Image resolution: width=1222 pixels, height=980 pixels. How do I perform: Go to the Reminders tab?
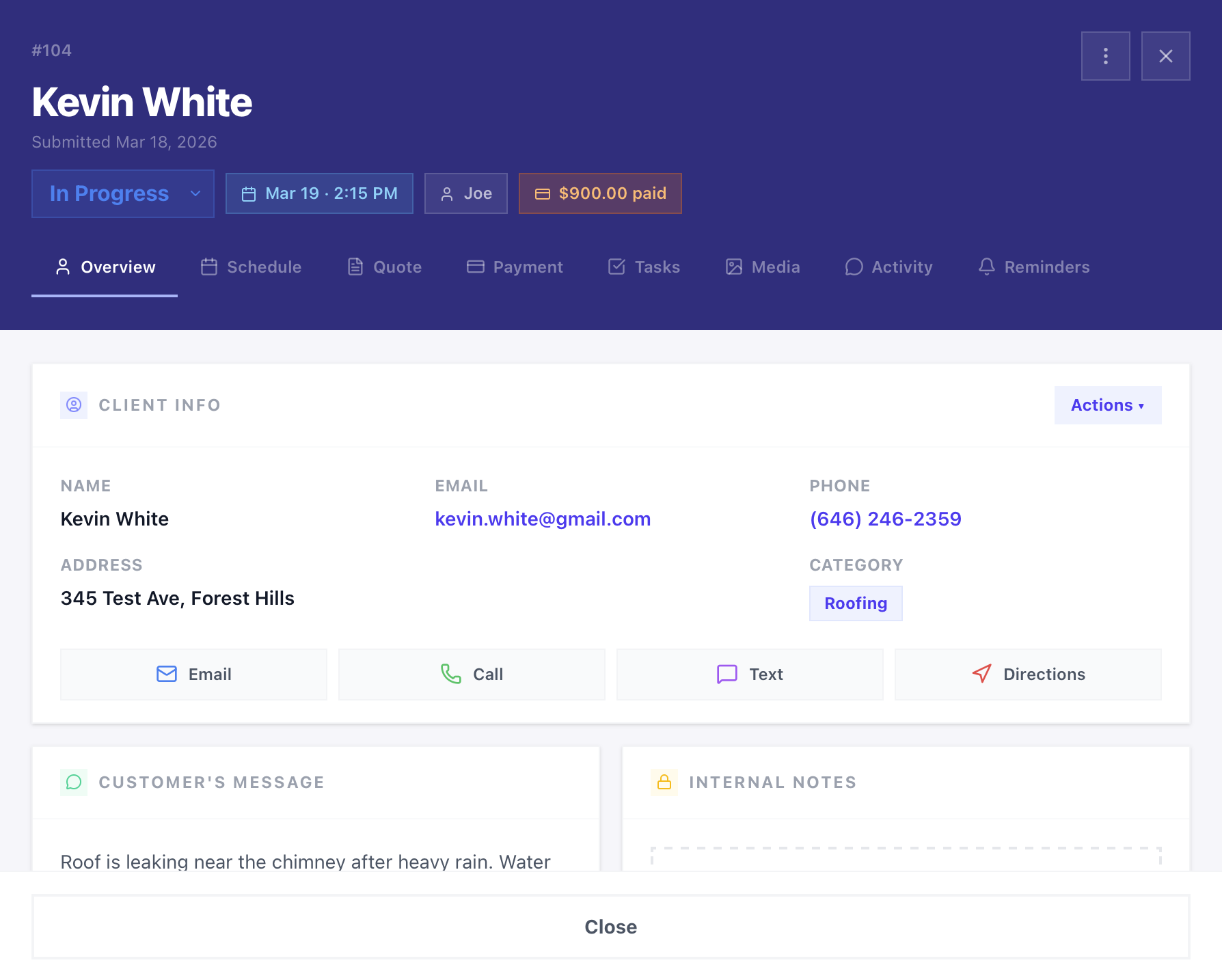pos(1033,267)
